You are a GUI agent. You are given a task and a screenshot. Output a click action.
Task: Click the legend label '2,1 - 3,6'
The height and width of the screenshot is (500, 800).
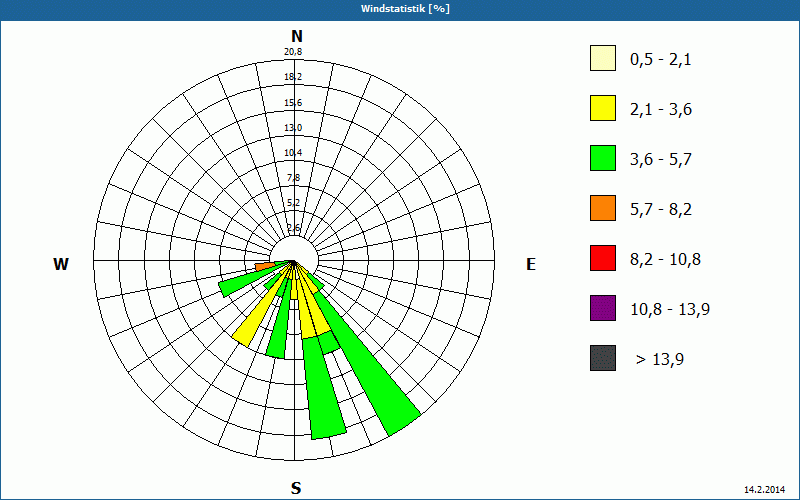[x=661, y=110]
